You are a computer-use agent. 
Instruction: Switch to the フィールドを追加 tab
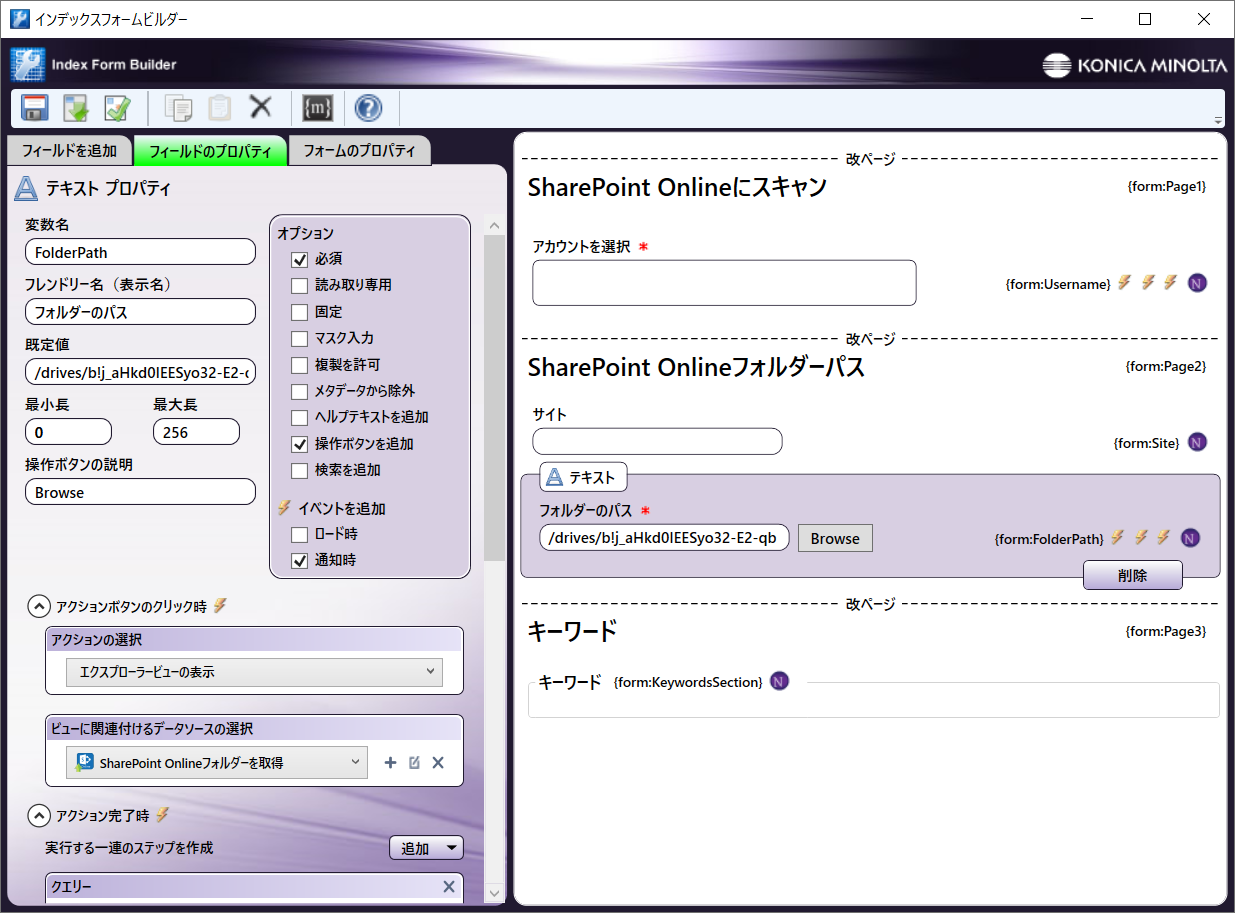coord(70,151)
